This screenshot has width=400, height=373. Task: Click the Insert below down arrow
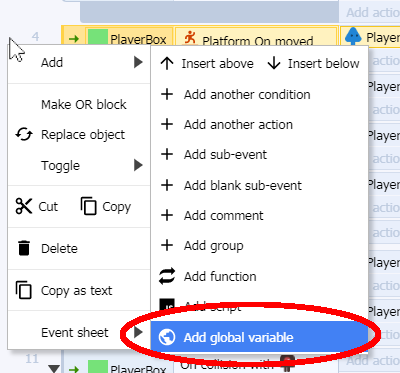click(274, 63)
